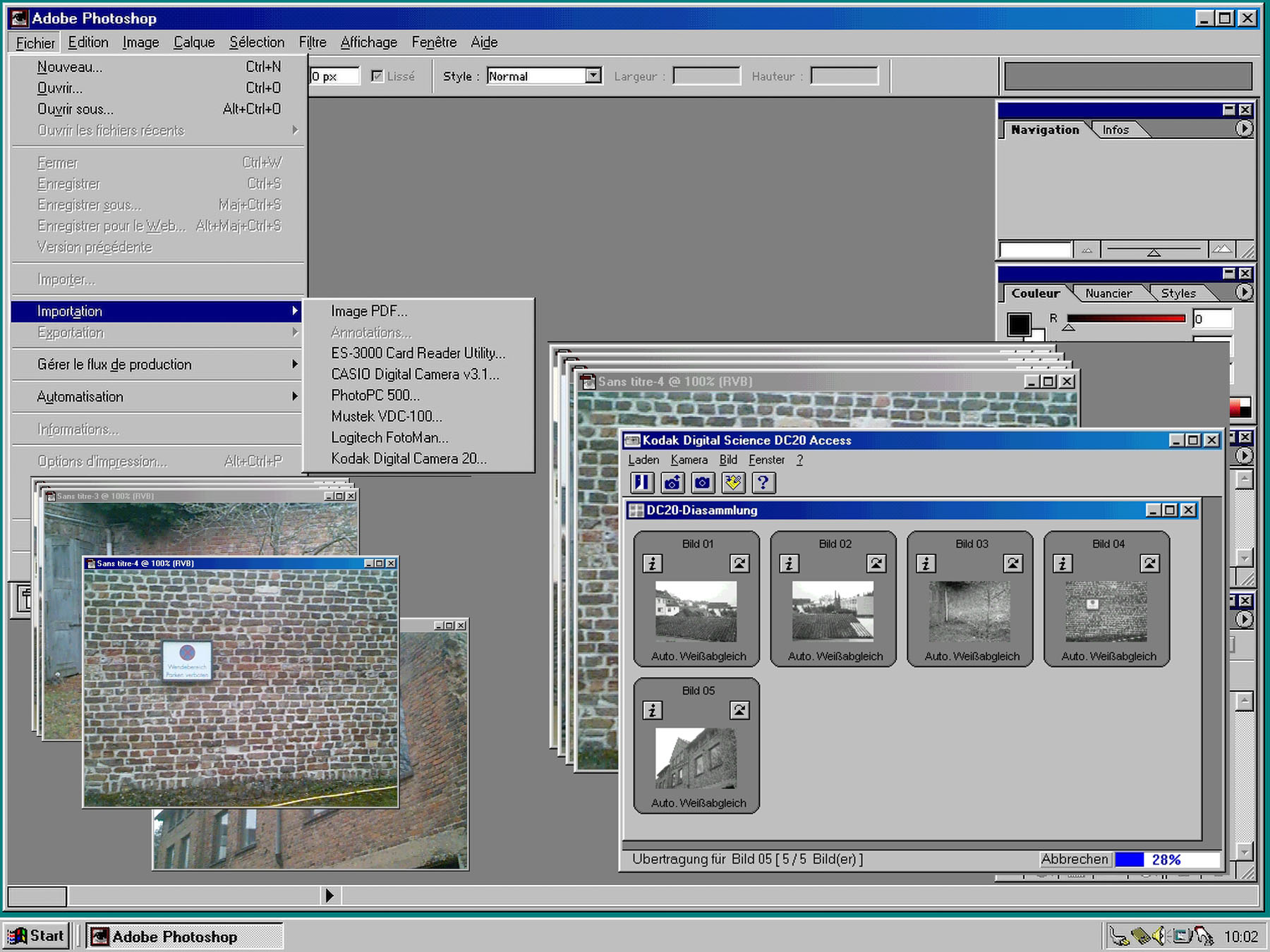Open the Fenêtre menu
The height and width of the screenshot is (952, 1270).
coord(434,42)
